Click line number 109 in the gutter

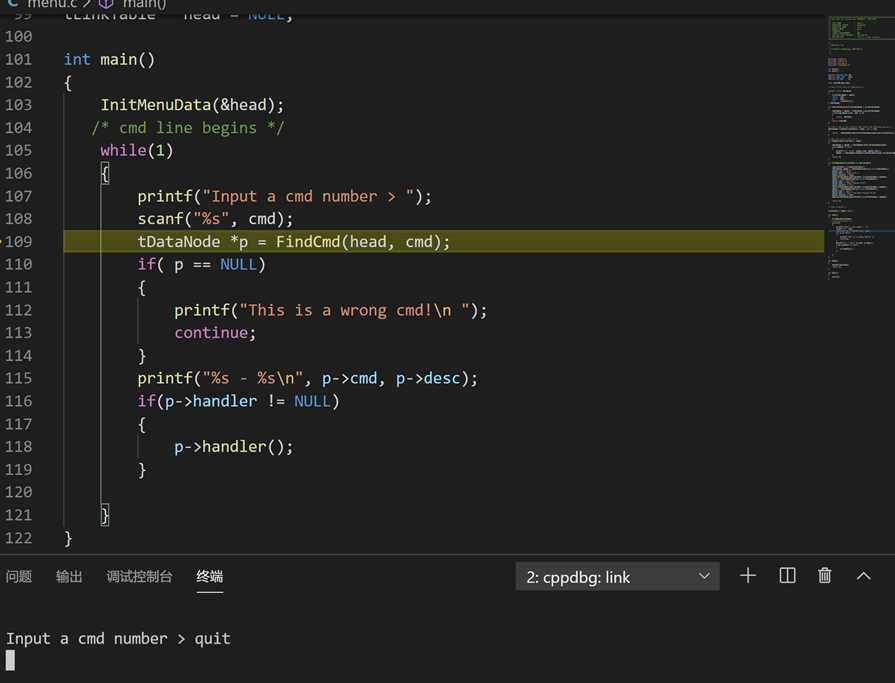[x=19, y=241]
